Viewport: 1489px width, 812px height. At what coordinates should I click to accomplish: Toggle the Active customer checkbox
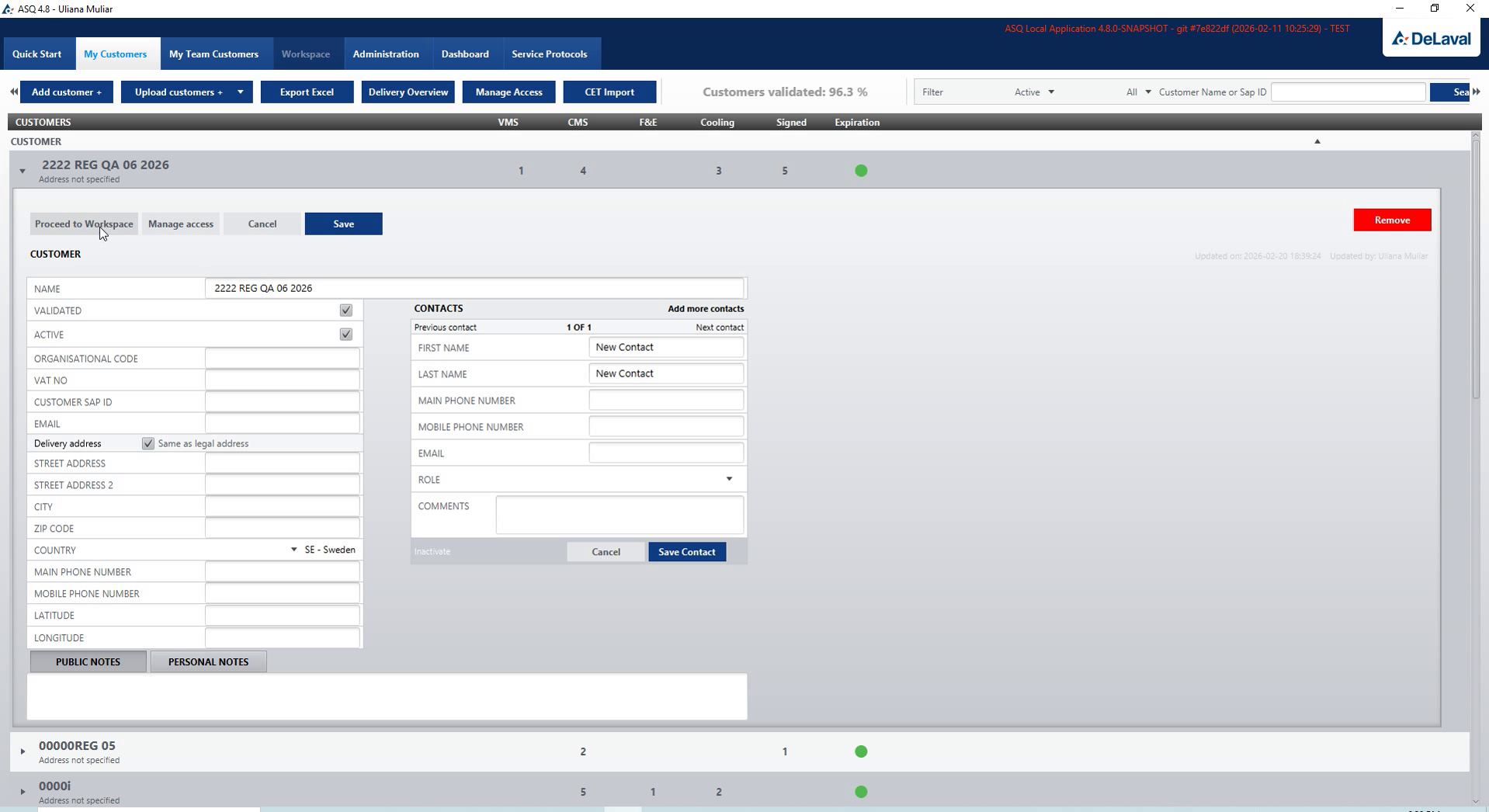346,335
